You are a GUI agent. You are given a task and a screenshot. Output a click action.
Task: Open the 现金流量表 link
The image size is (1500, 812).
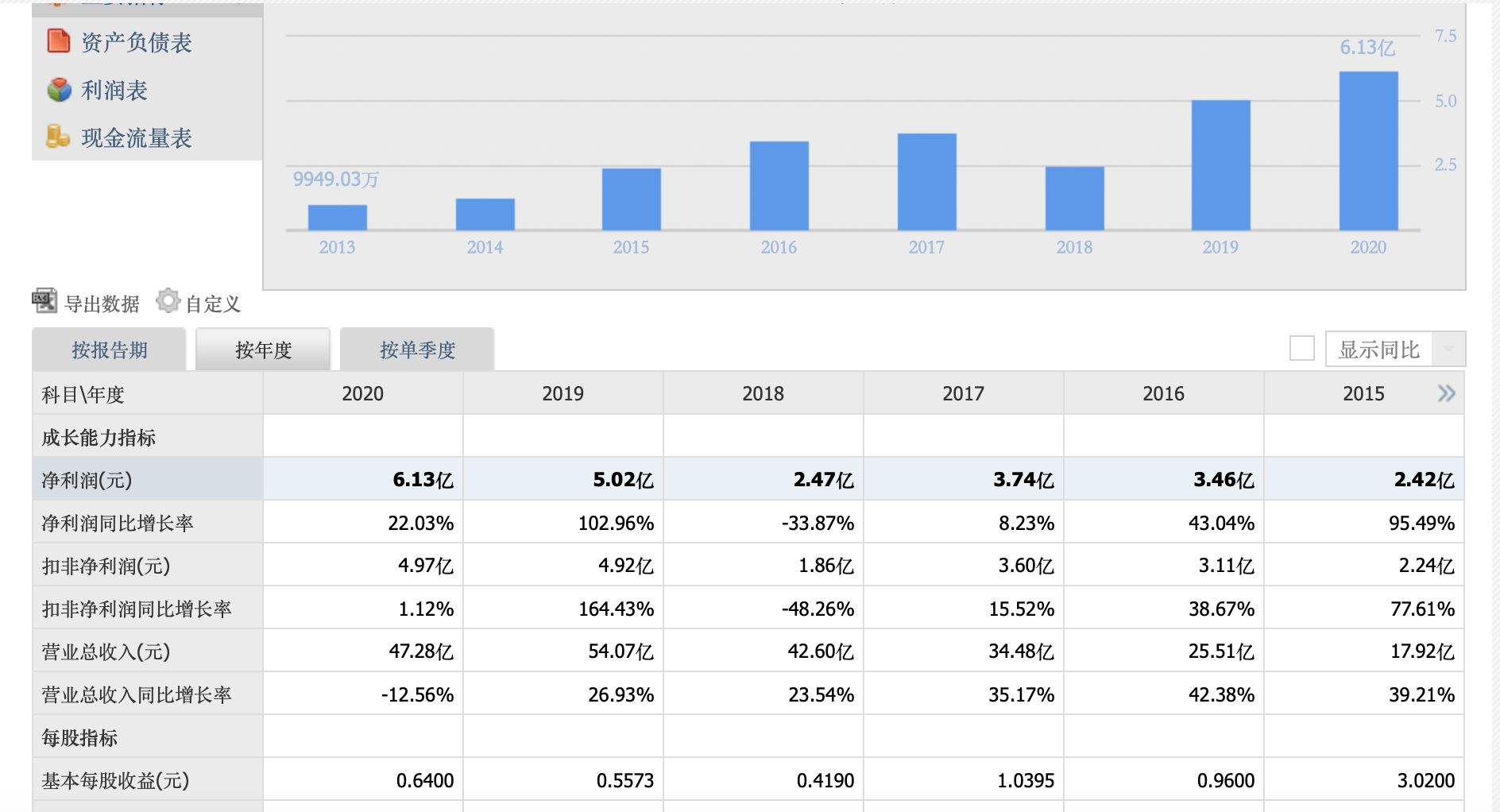[x=137, y=138]
